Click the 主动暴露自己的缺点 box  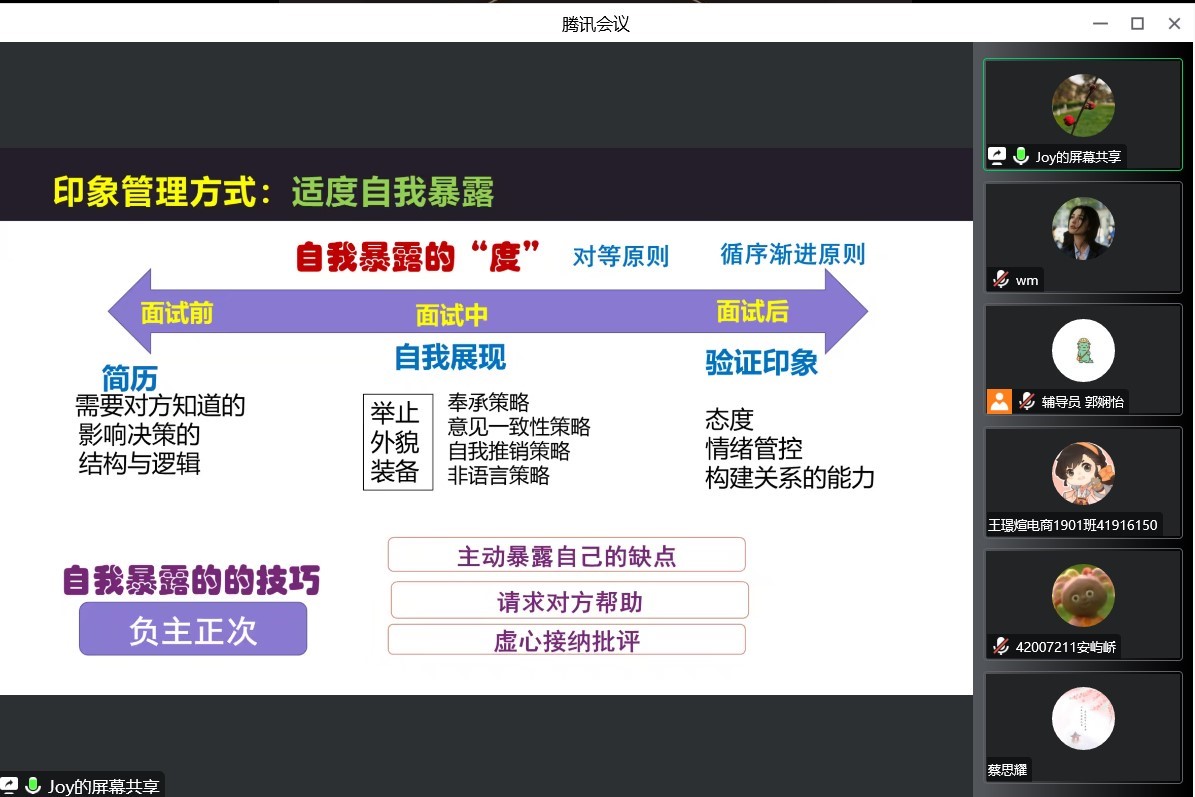coord(566,555)
